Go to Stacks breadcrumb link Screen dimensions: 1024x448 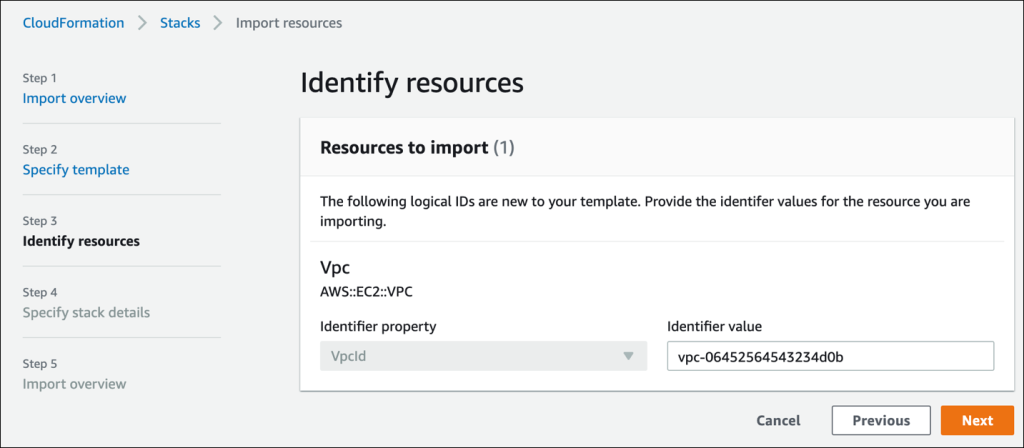[x=180, y=23]
